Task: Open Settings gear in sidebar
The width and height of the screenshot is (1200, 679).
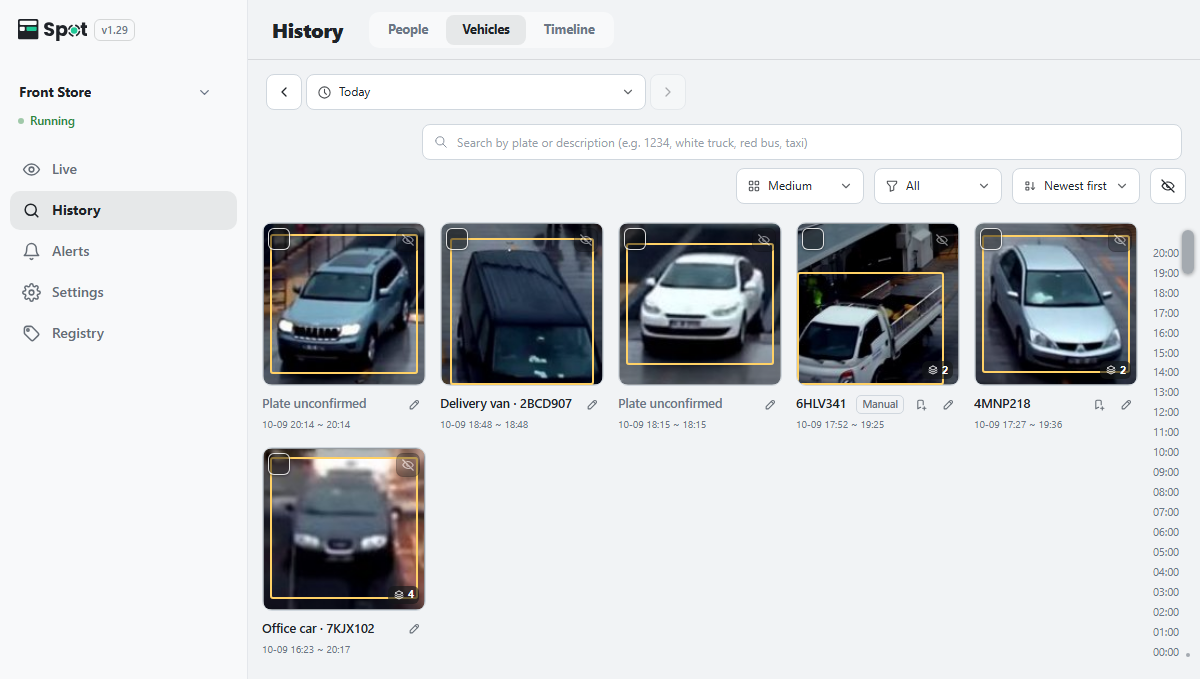Action: pyautogui.click(x=32, y=293)
